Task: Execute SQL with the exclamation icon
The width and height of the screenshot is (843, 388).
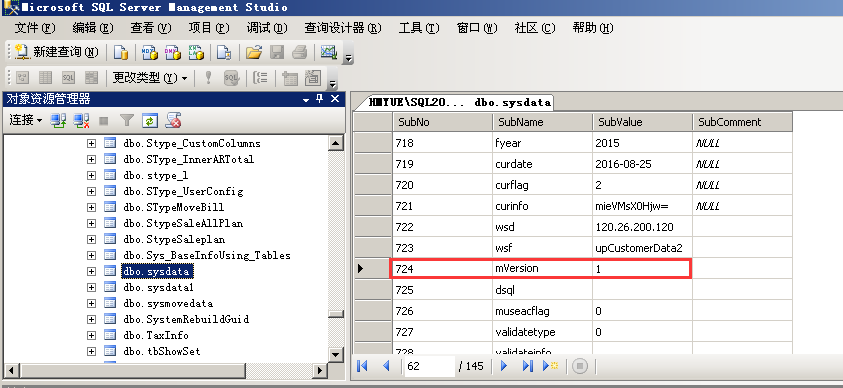Action: [x=208, y=78]
